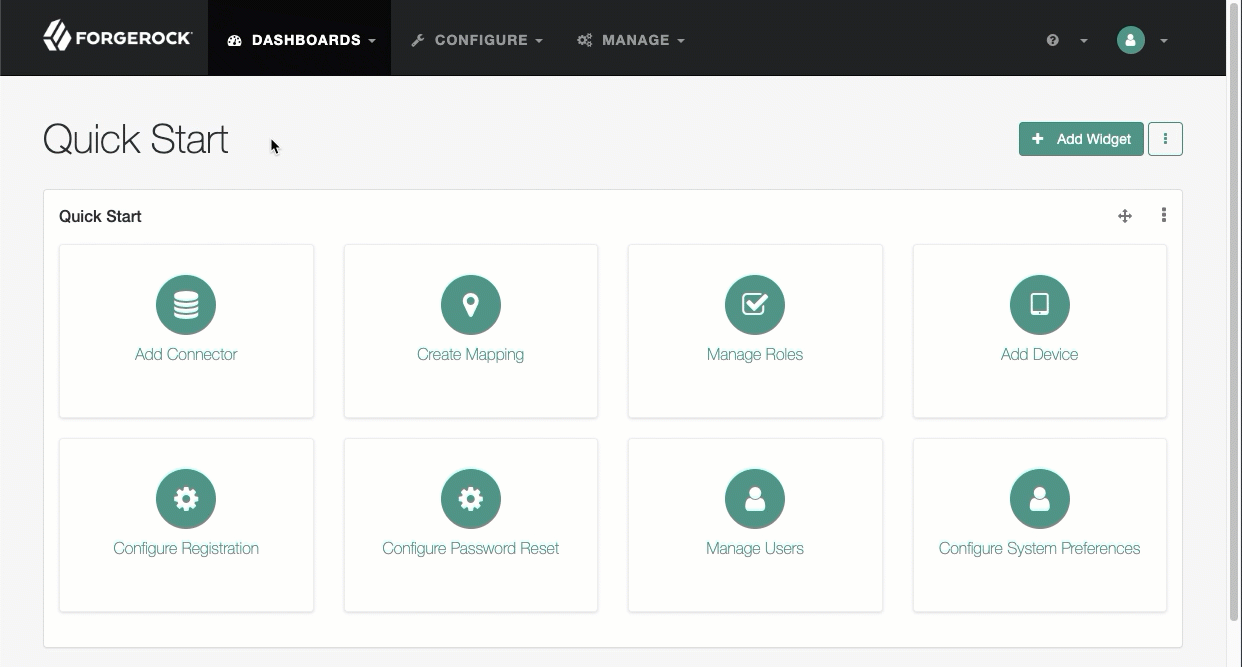Viewport: 1242px width, 667px height.
Task: Click the Add Connector database icon
Action: tap(186, 305)
